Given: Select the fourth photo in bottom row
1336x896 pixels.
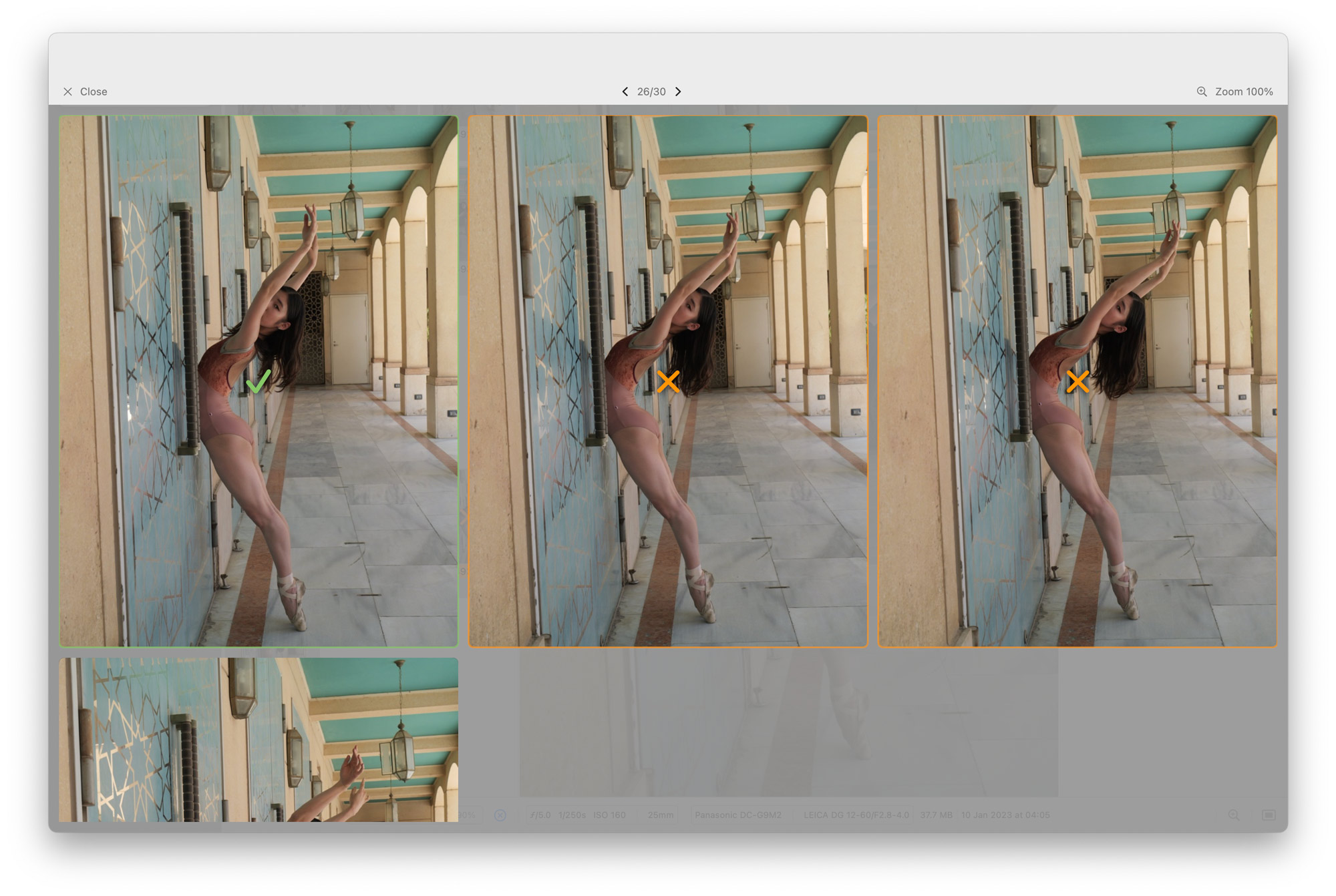Looking at the screenshot, I should click(259, 740).
